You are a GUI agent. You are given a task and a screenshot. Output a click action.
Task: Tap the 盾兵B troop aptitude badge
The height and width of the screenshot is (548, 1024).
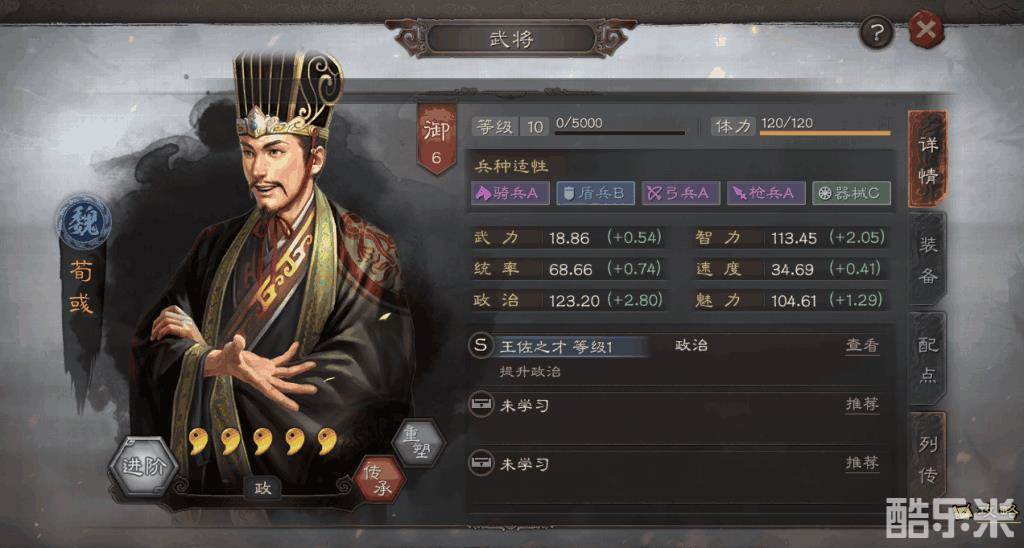tap(595, 193)
